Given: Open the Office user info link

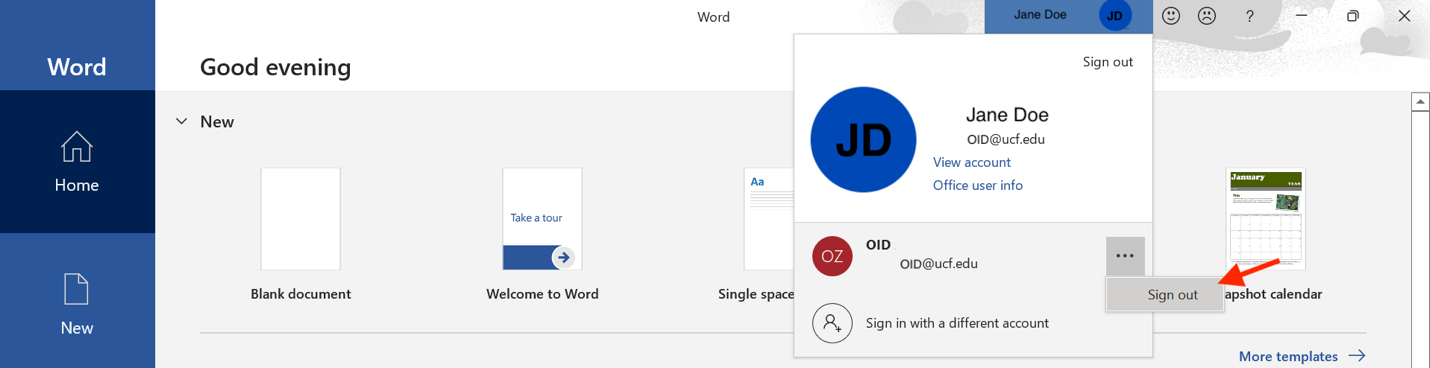Looking at the screenshot, I should pos(977,185).
